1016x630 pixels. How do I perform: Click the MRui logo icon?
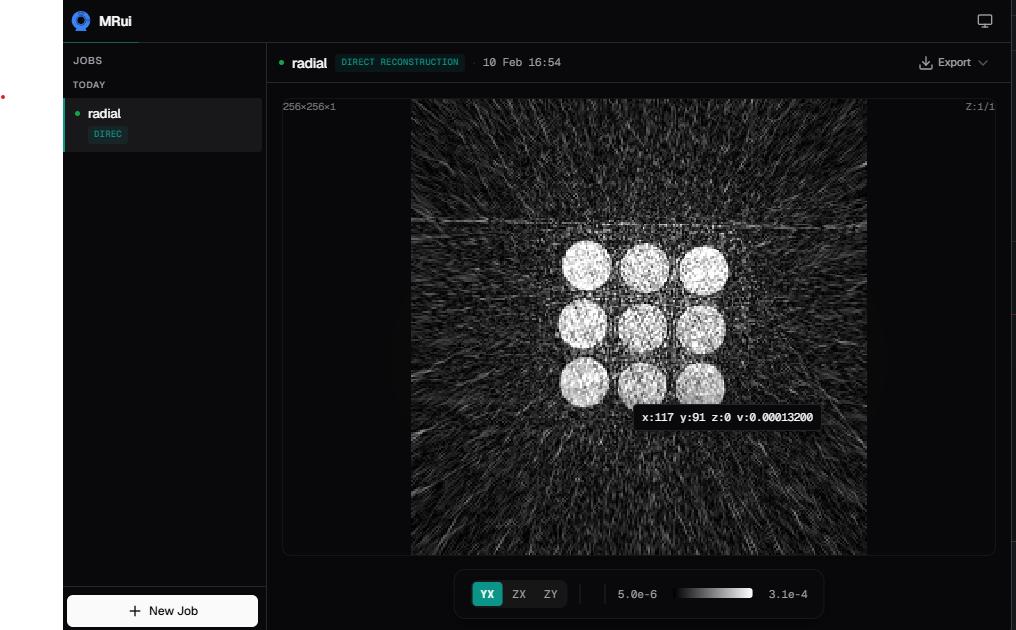[x=81, y=21]
